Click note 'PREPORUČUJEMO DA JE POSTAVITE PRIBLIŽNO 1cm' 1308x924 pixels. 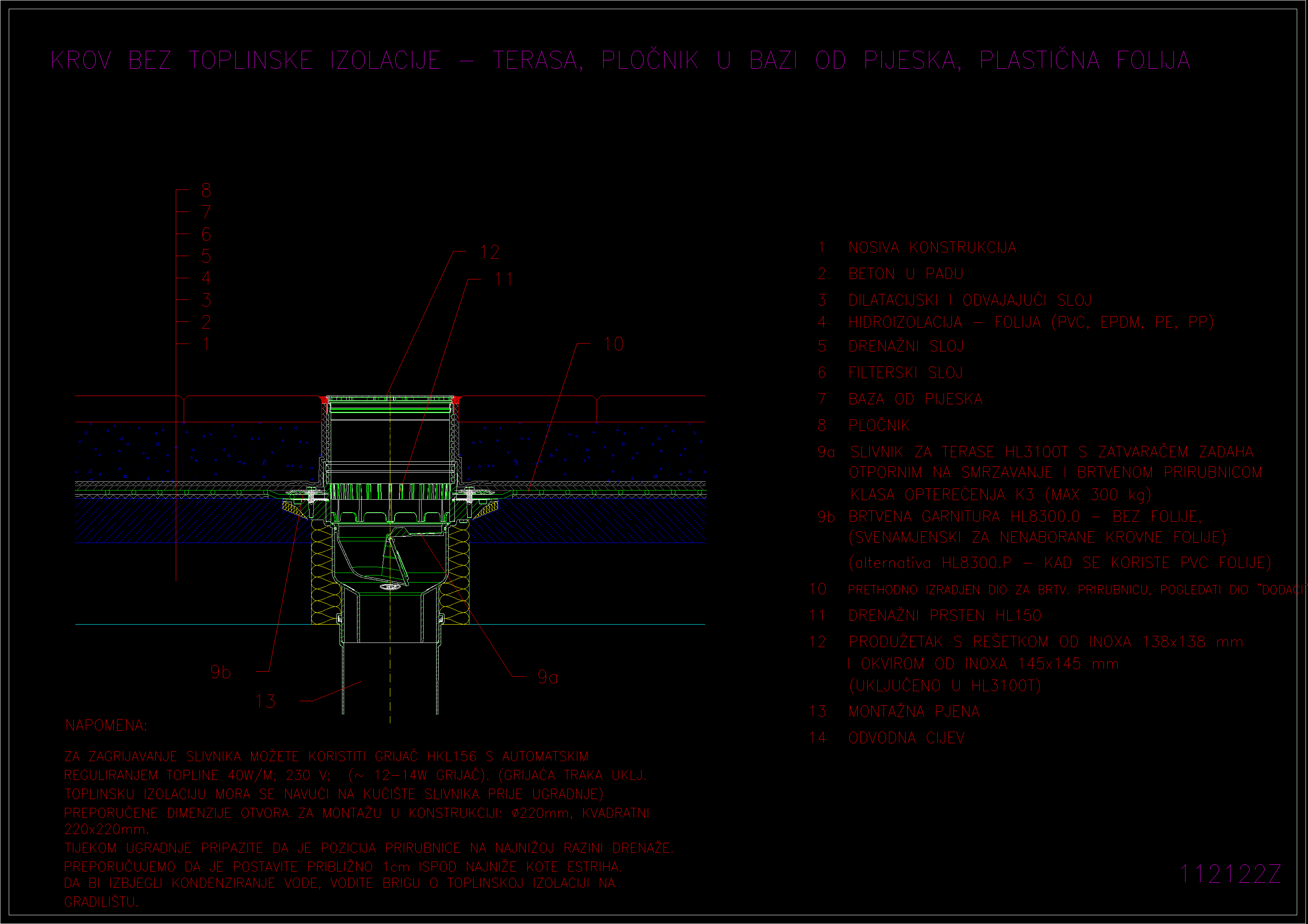(x=237, y=867)
